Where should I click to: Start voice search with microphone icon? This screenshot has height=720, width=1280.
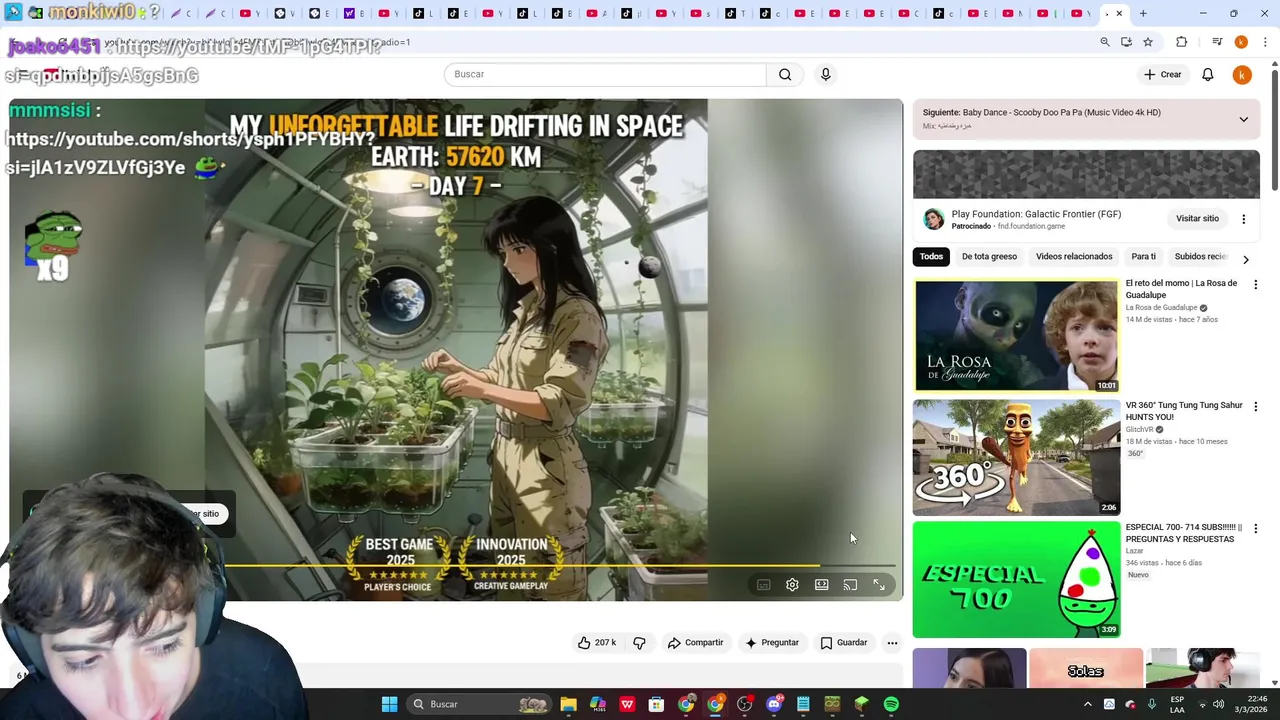[825, 74]
